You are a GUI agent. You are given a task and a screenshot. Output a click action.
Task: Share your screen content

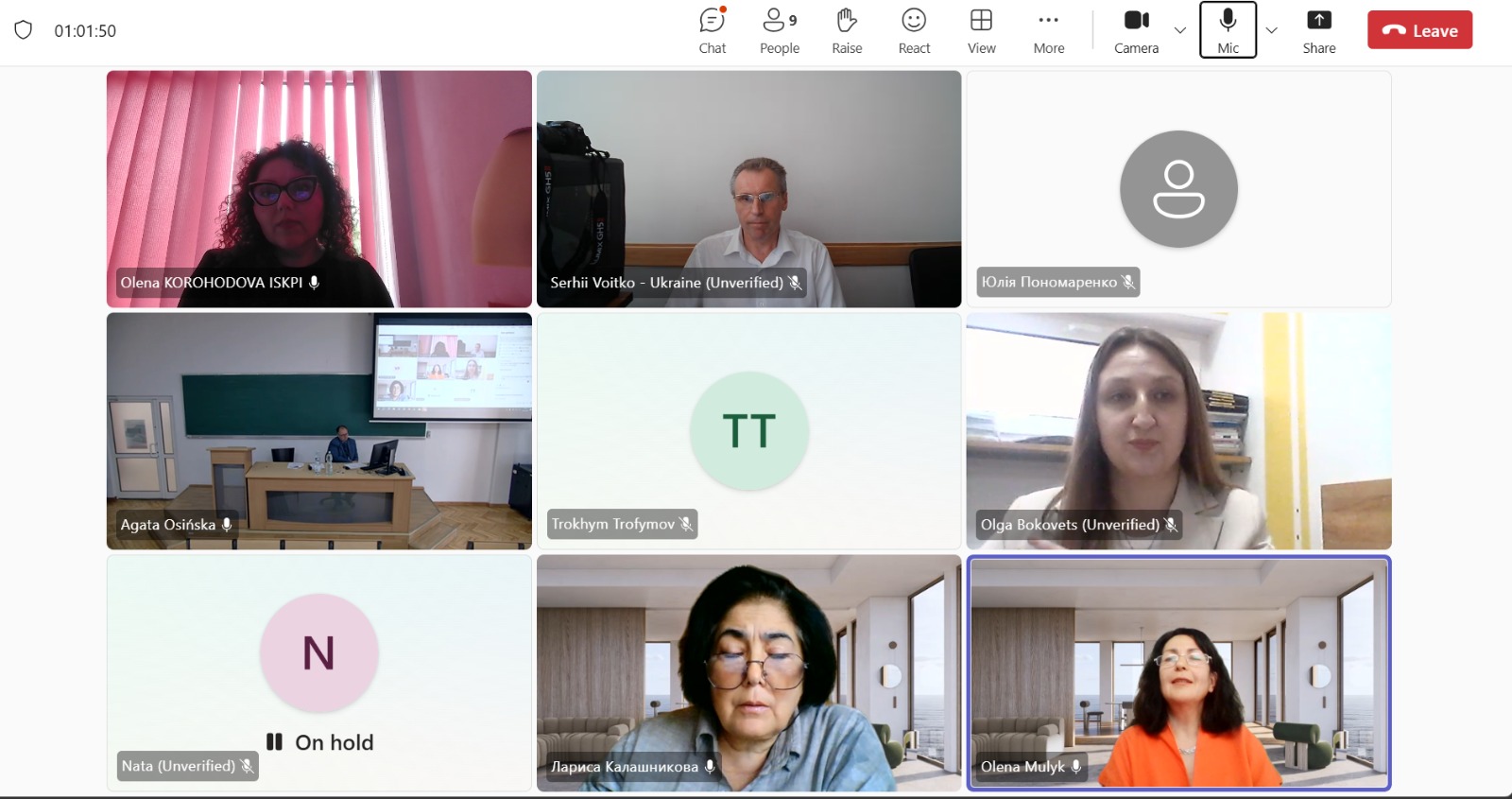tap(1319, 31)
